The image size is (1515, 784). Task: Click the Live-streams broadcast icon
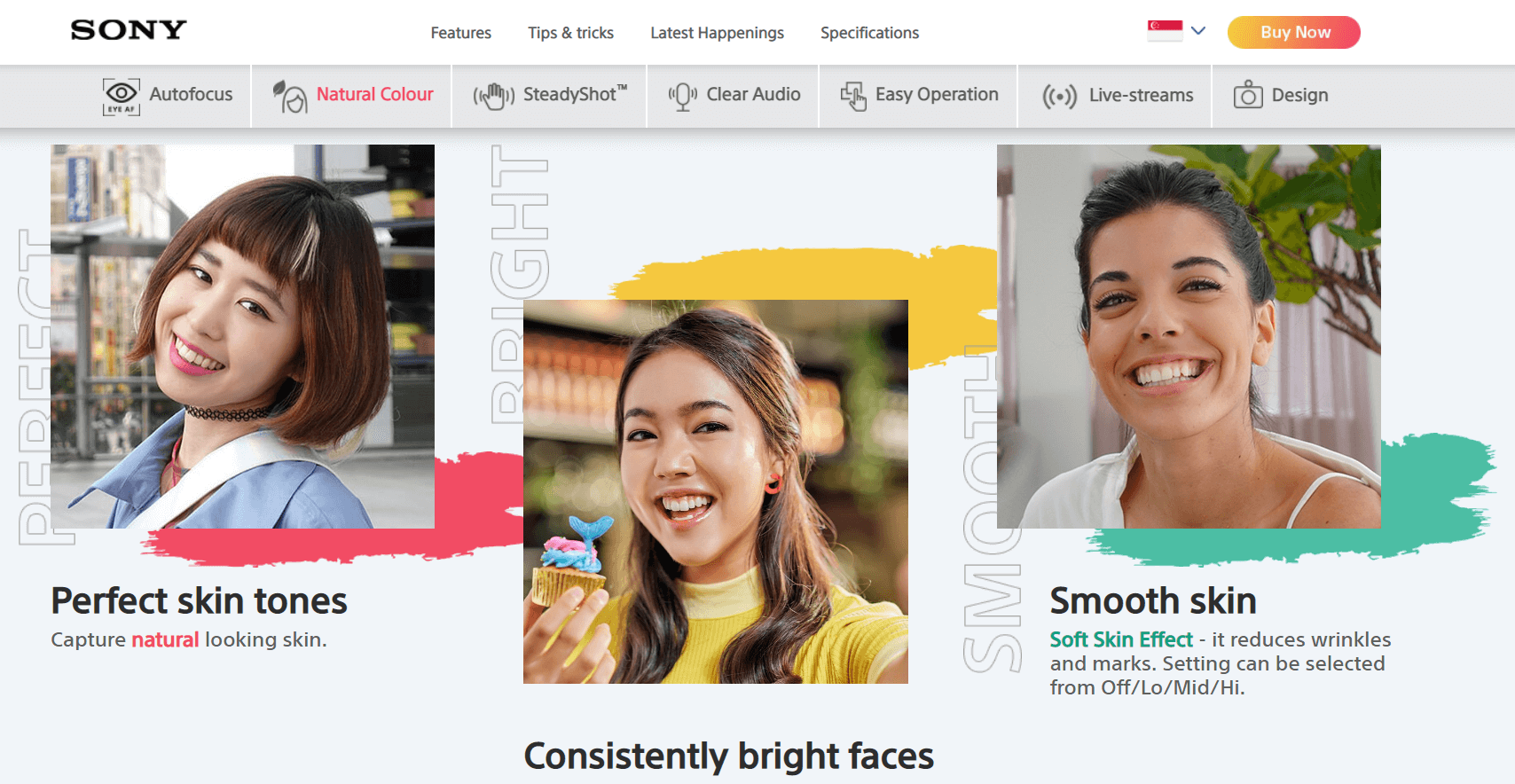tap(1059, 96)
